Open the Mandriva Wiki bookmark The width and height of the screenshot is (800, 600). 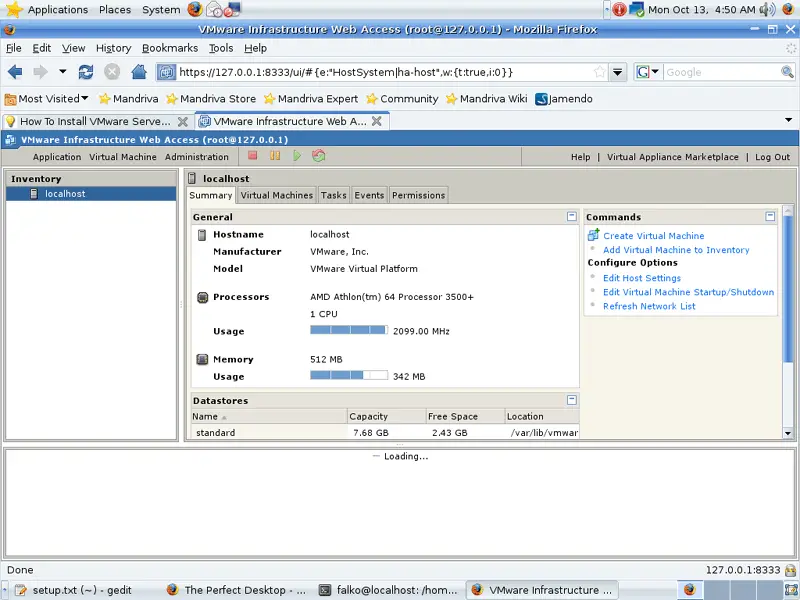tap(487, 98)
